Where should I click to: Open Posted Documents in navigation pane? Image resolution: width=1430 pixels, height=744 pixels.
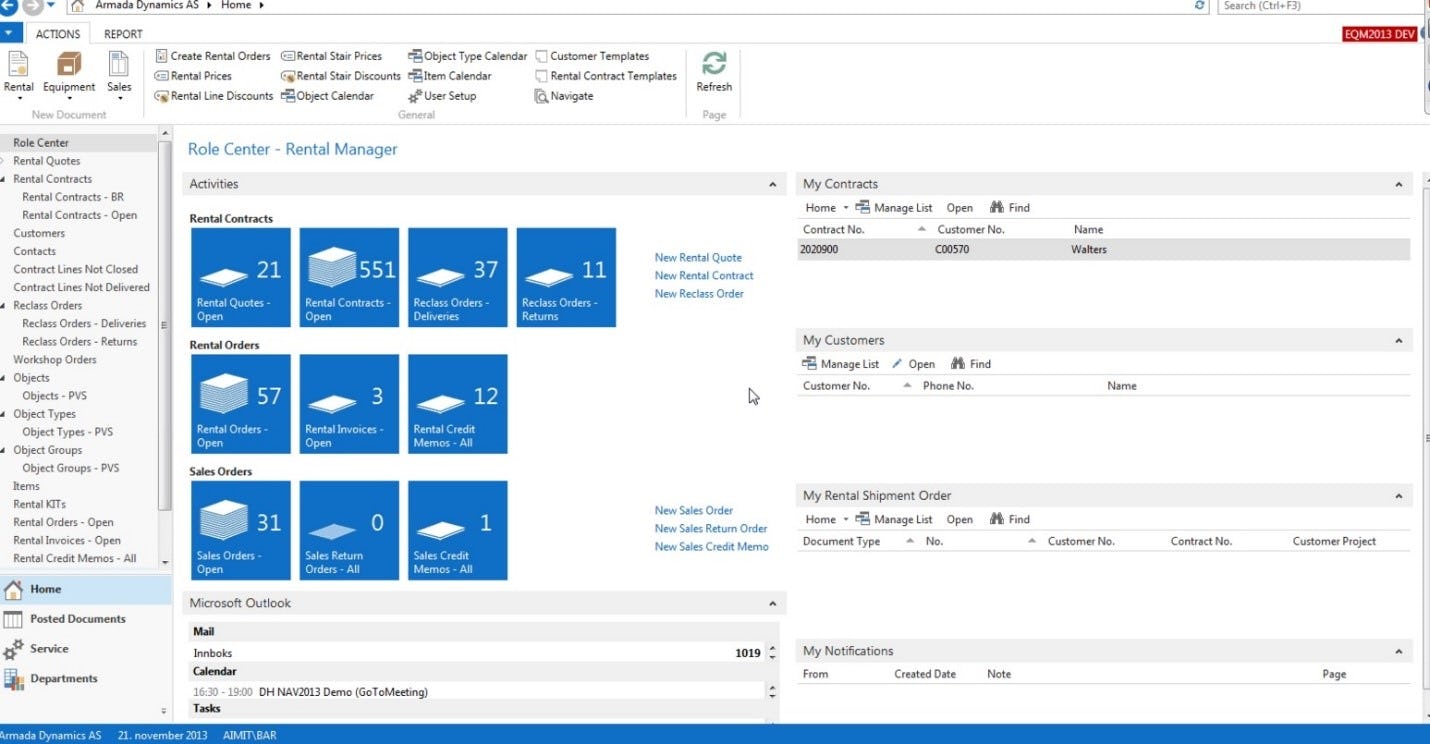pyautogui.click(x=86, y=619)
